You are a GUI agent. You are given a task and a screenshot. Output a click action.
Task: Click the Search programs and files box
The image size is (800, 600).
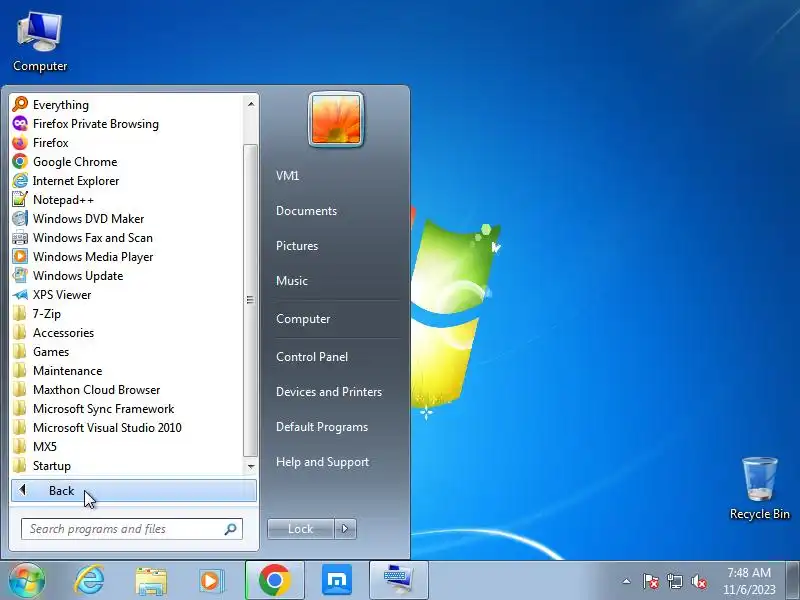[x=132, y=529]
